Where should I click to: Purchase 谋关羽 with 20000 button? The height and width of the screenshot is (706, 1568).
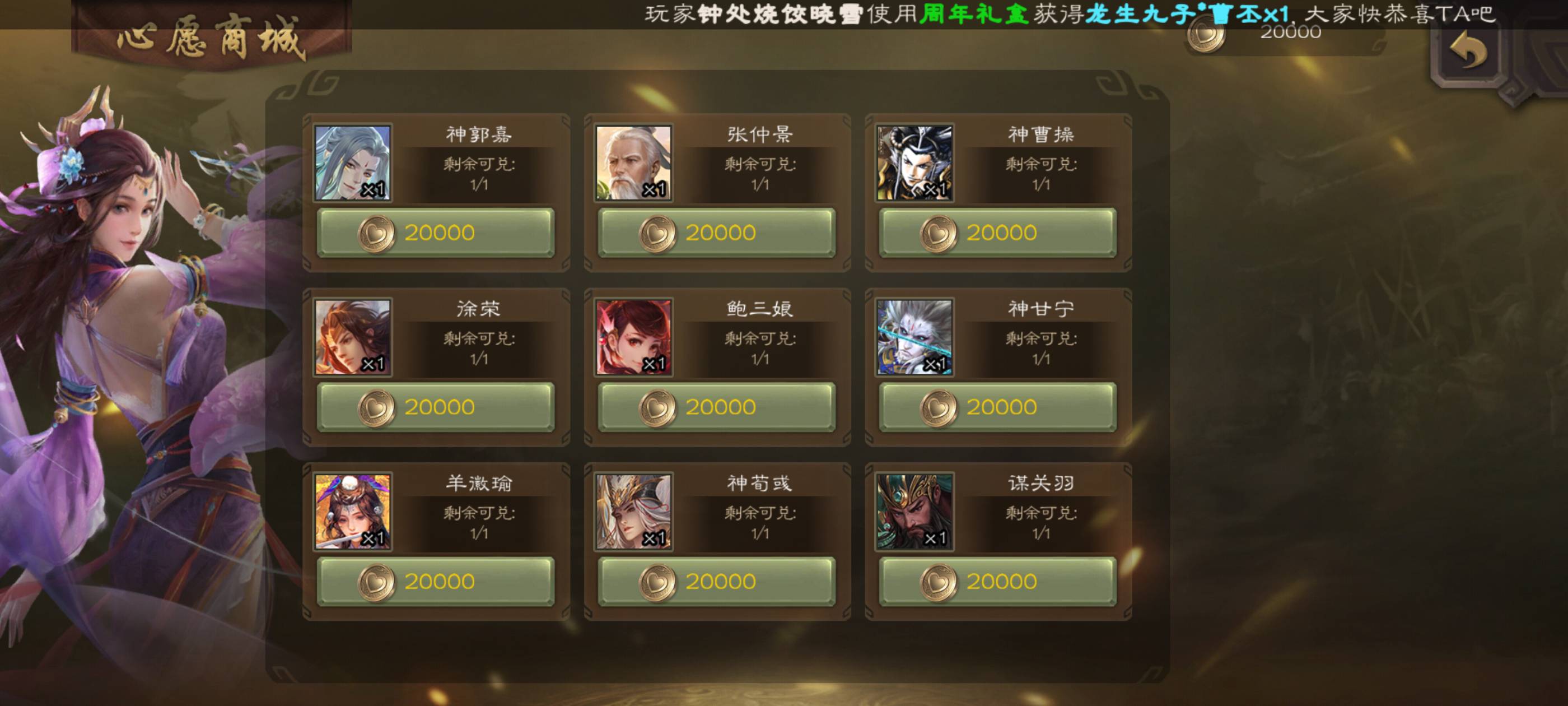tap(998, 581)
